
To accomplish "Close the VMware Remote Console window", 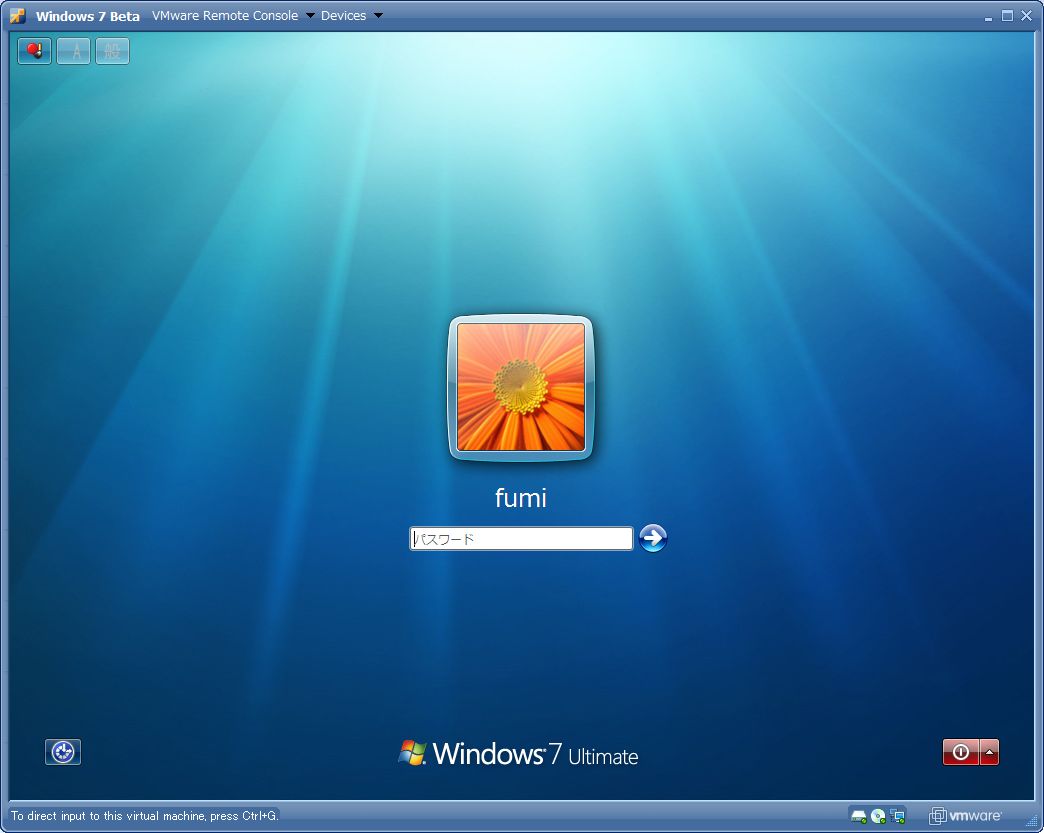I will coord(1027,16).
